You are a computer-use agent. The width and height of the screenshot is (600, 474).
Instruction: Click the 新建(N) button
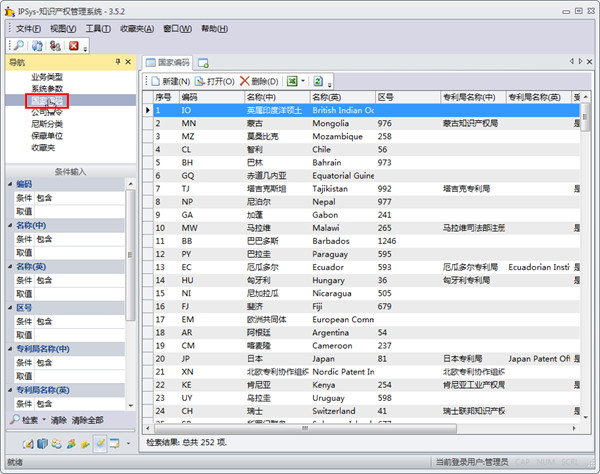171,81
